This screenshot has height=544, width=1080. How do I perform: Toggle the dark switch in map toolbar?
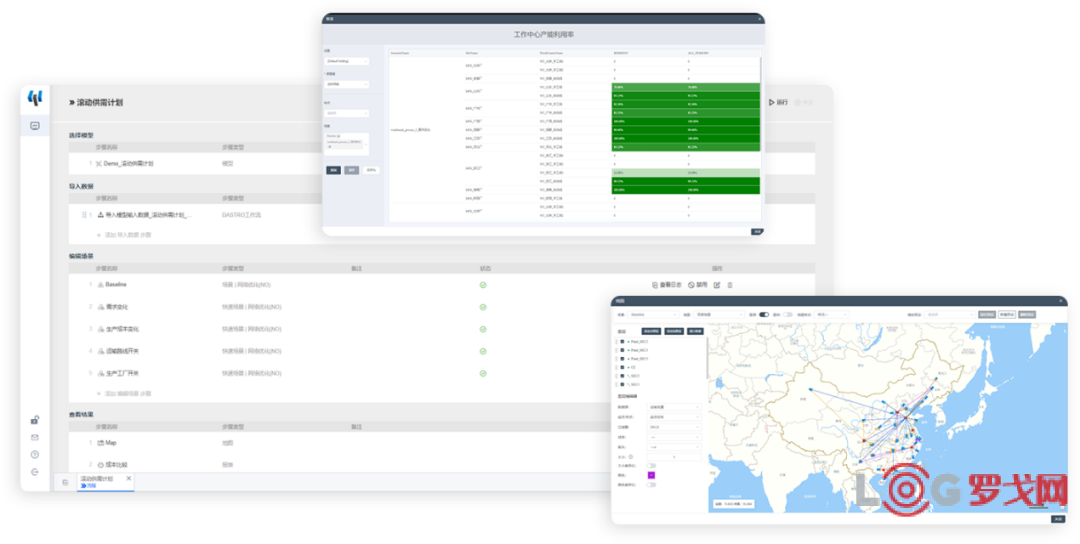[764, 314]
